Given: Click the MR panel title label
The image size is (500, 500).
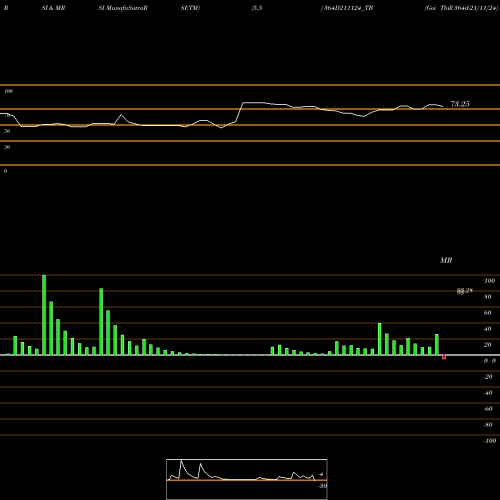Looking at the screenshot, I should [x=446, y=260].
